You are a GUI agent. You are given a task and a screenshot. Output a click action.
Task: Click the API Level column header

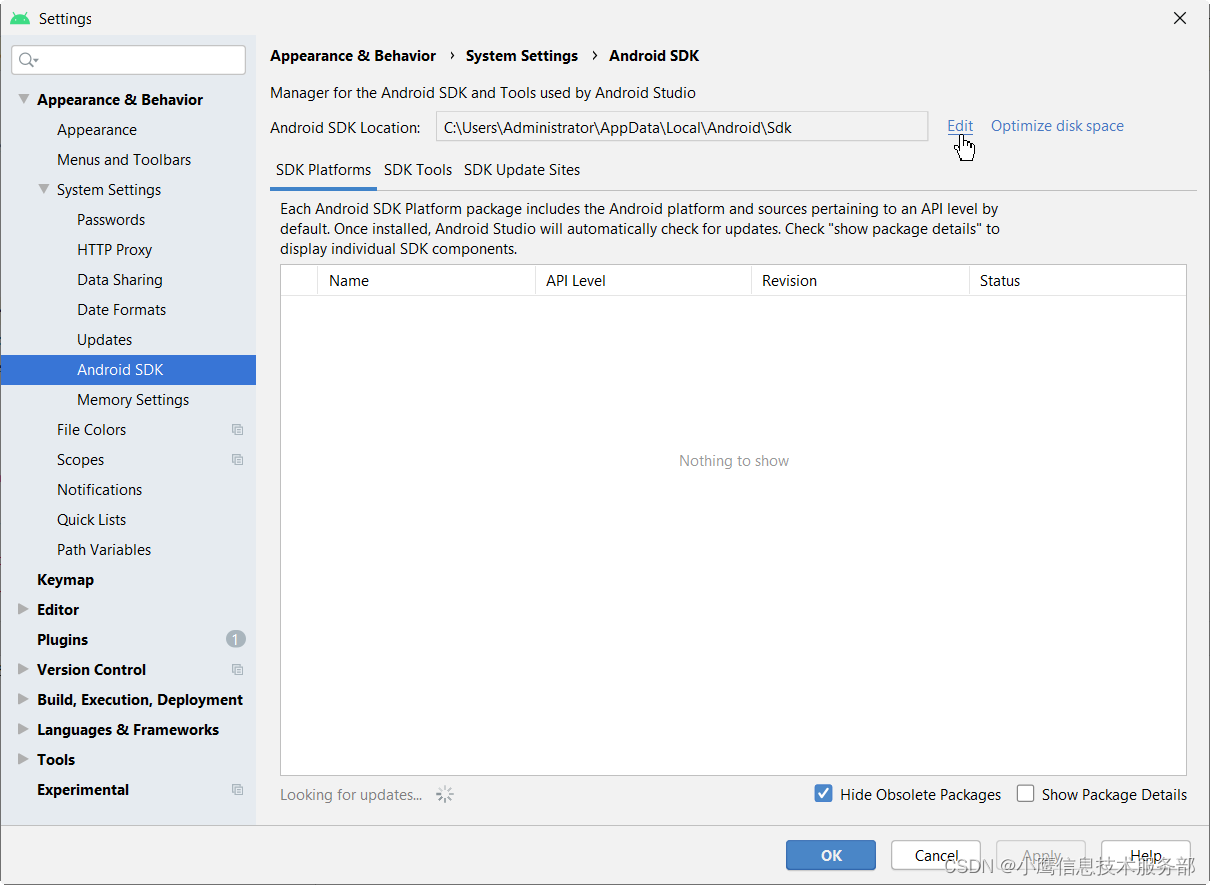pyautogui.click(x=643, y=281)
